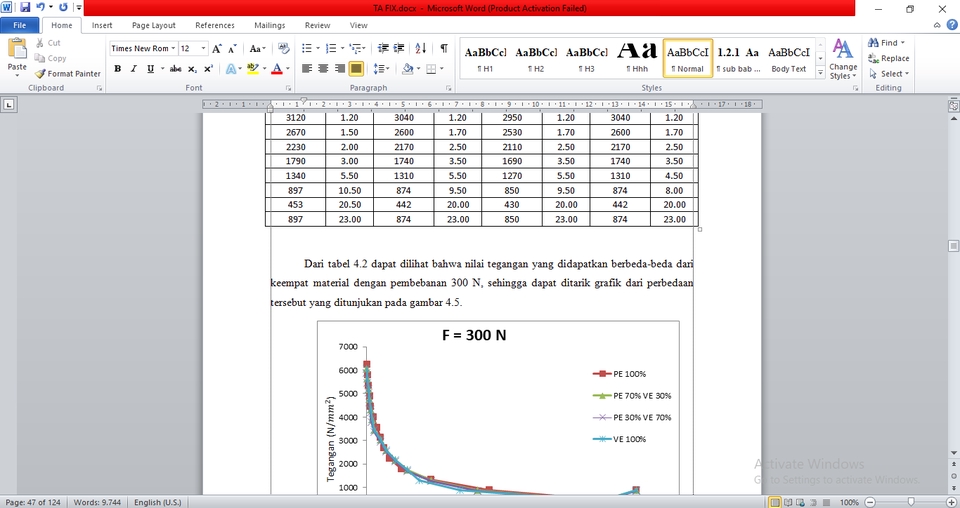
Task: Open Times New Roman font dropdown
Action: coord(173,48)
